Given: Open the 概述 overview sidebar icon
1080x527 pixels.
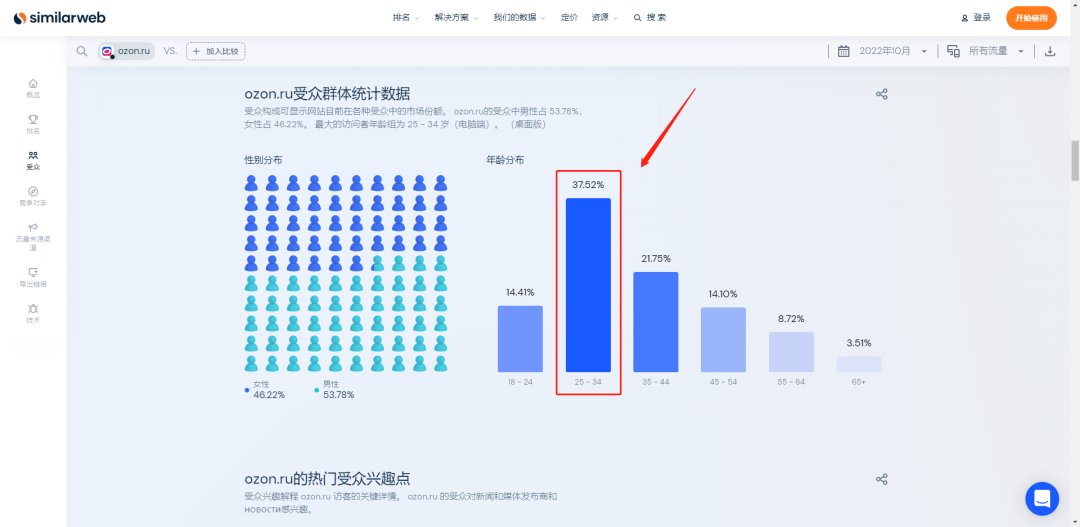Looking at the screenshot, I should (x=33, y=83).
